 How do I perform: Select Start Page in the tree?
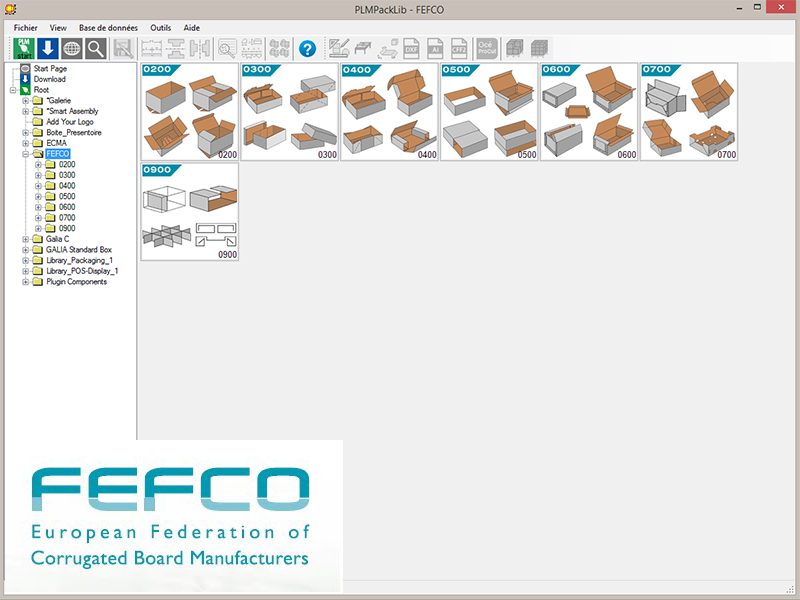[50, 68]
